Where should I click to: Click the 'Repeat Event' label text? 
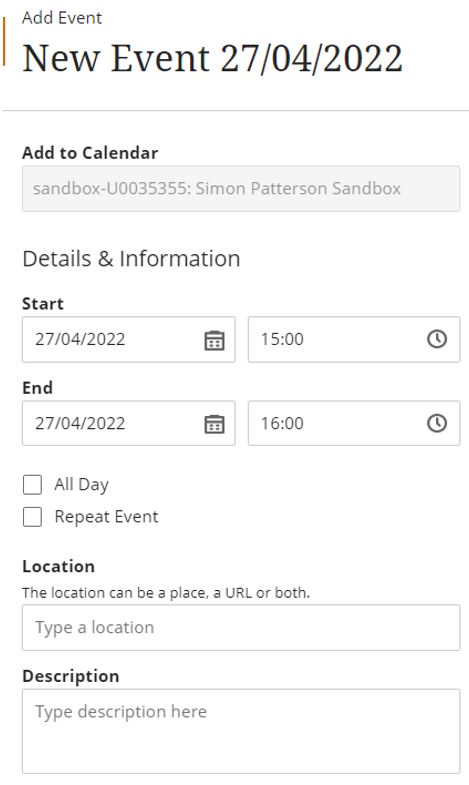click(106, 517)
